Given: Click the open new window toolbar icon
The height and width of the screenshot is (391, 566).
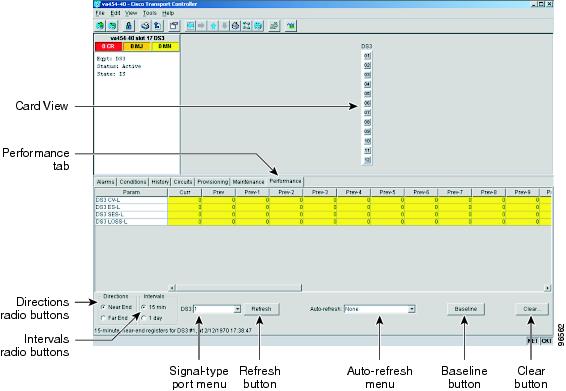Looking at the screenshot, I should [174, 26].
